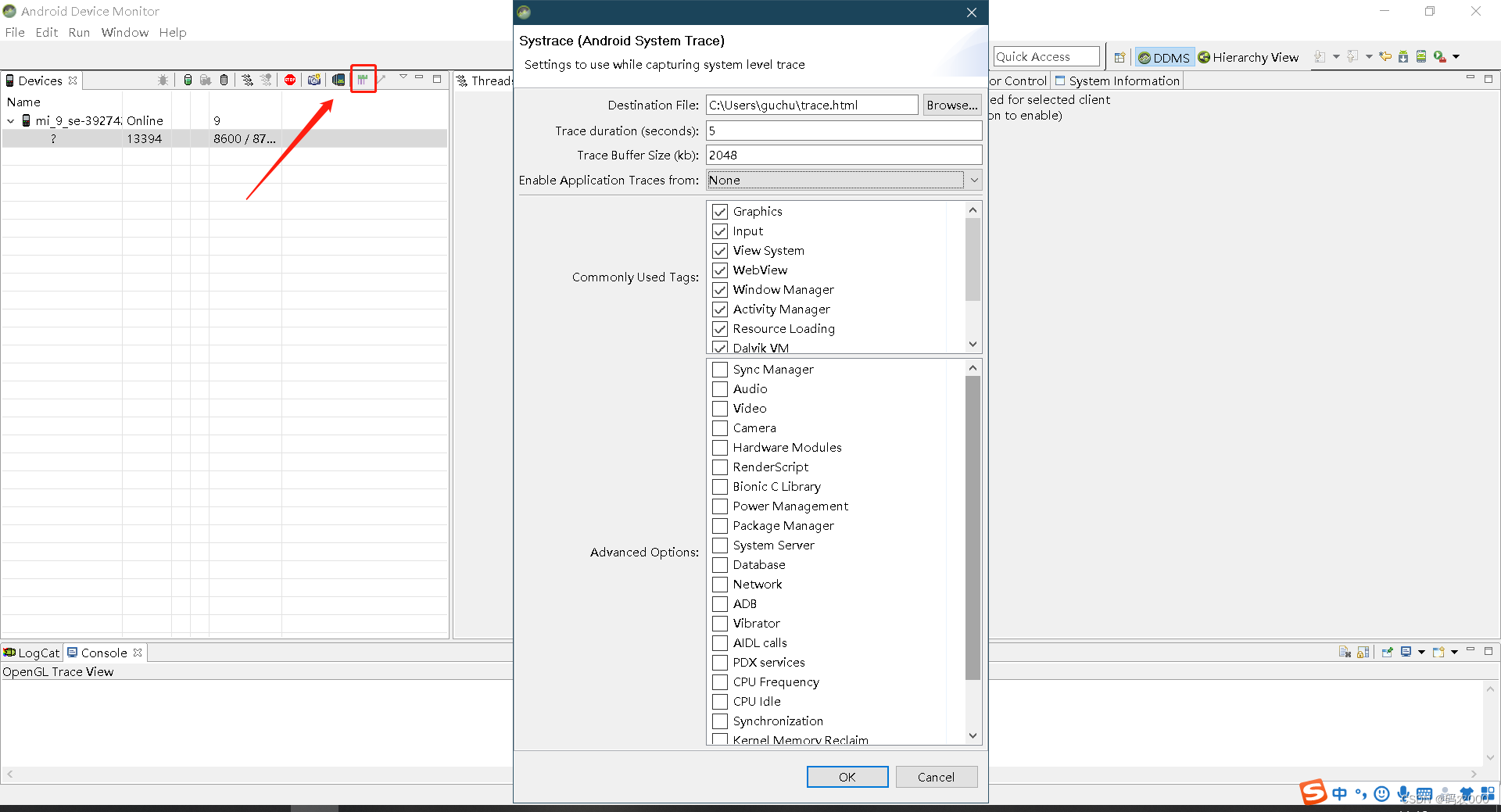The image size is (1501, 812).
Task: Click the Systrace capture toolbar icon
Action: [x=363, y=80]
